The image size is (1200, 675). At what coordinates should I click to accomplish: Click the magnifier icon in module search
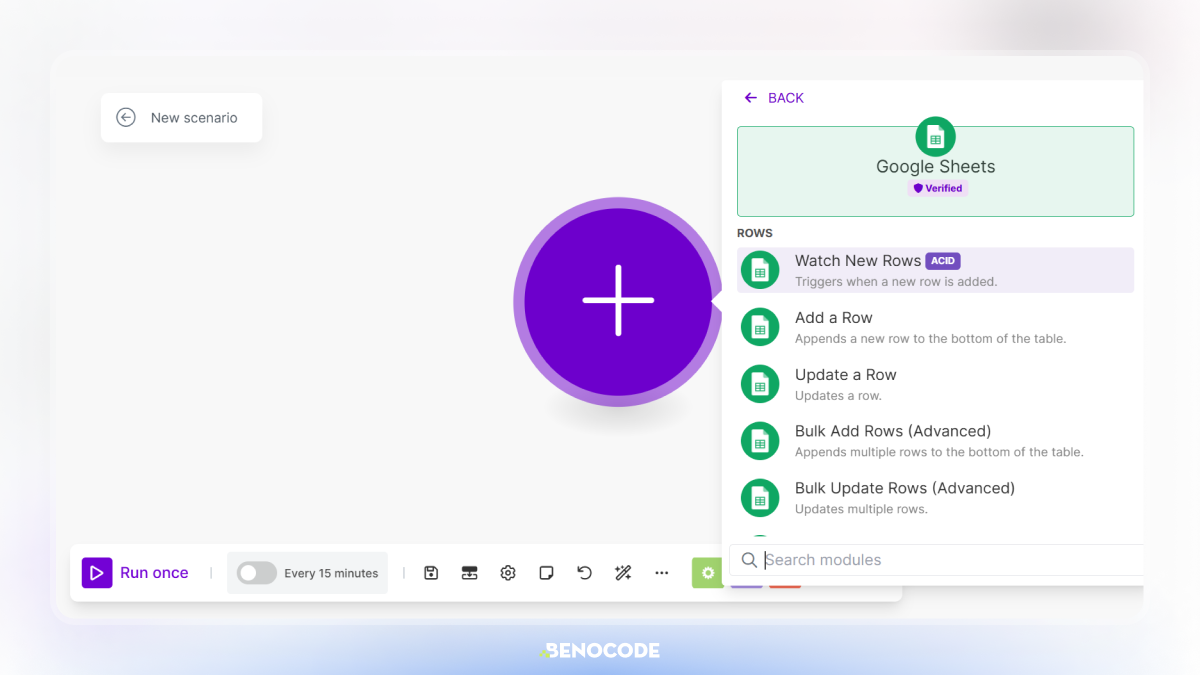[748, 560]
